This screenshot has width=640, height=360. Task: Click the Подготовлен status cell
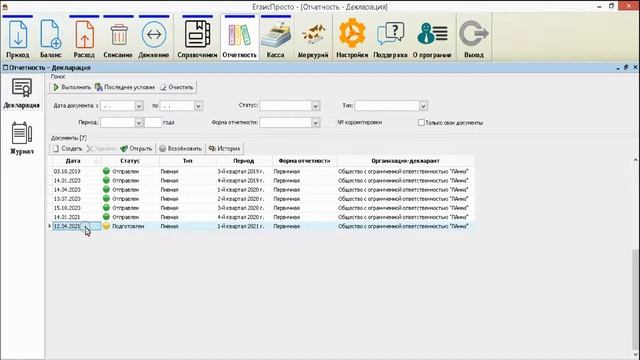click(x=130, y=226)
